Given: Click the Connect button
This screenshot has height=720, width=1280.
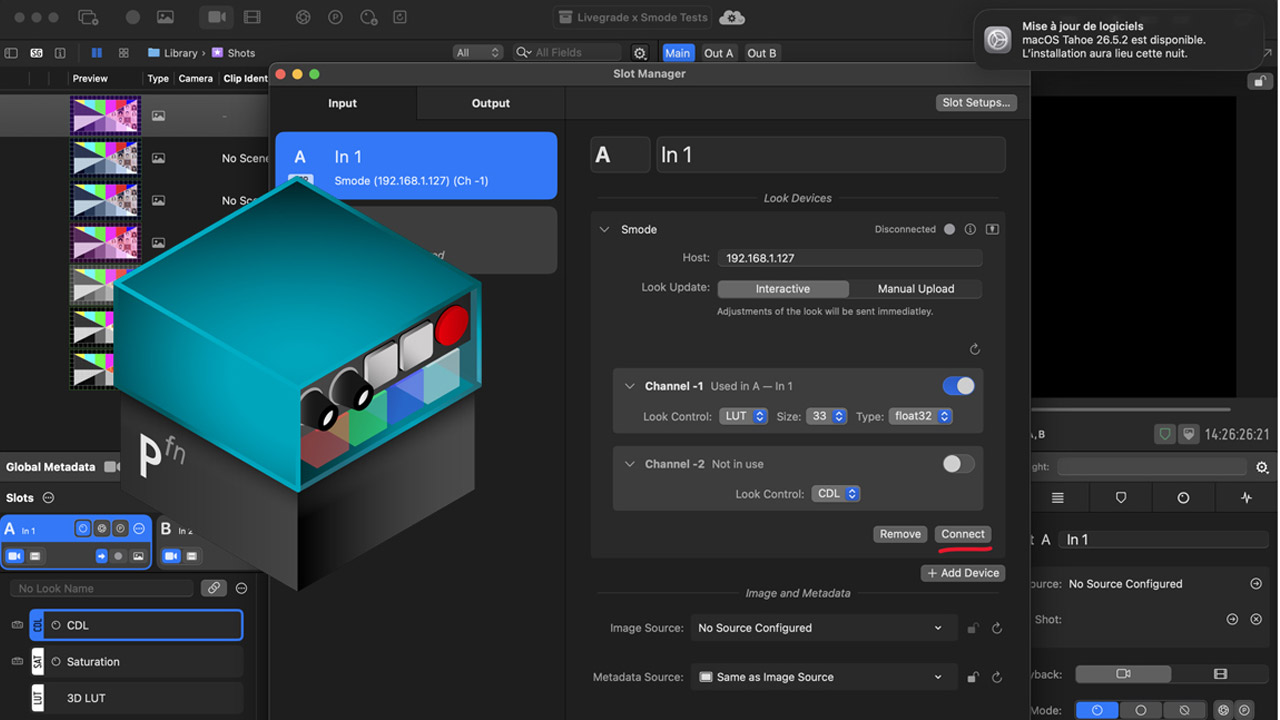Looking at the screenshot, I should pos(963,534).
